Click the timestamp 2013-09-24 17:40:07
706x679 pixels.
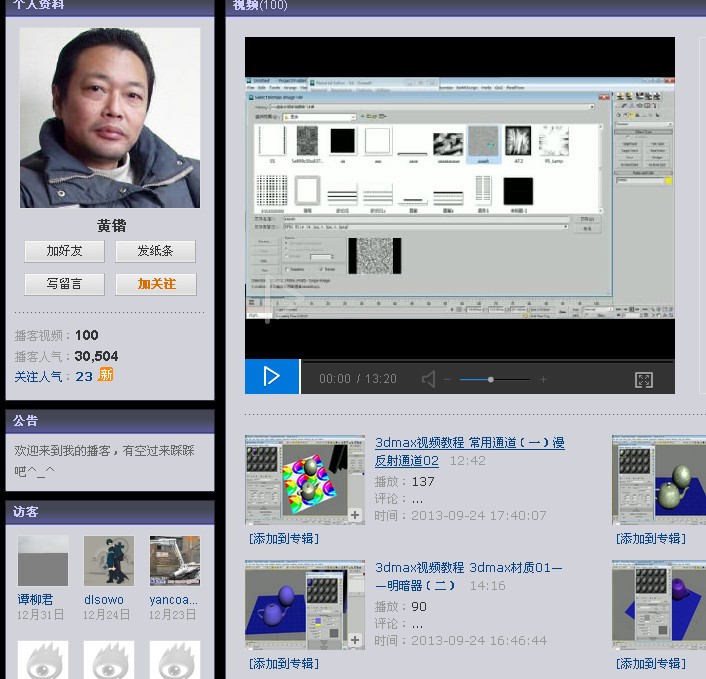pos(479,516)
